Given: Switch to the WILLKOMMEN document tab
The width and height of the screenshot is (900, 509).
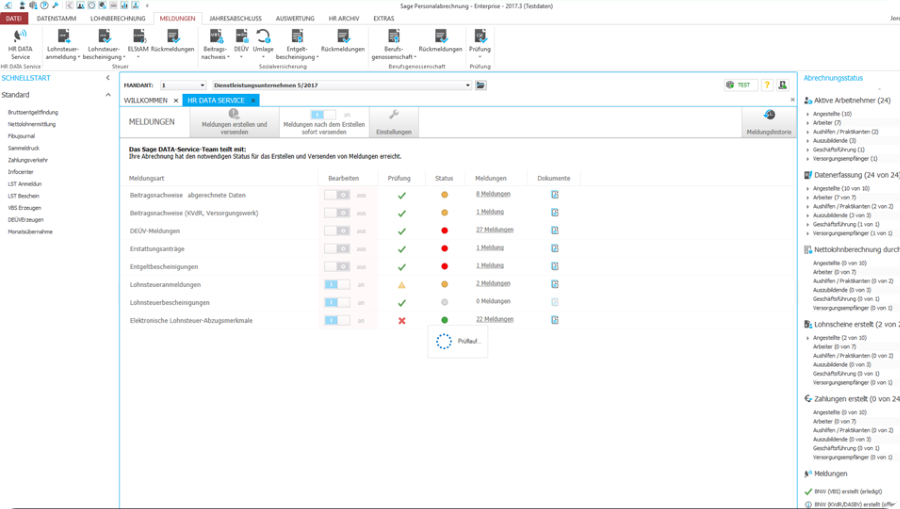Looking at the screenshot, I should (146, 100).
